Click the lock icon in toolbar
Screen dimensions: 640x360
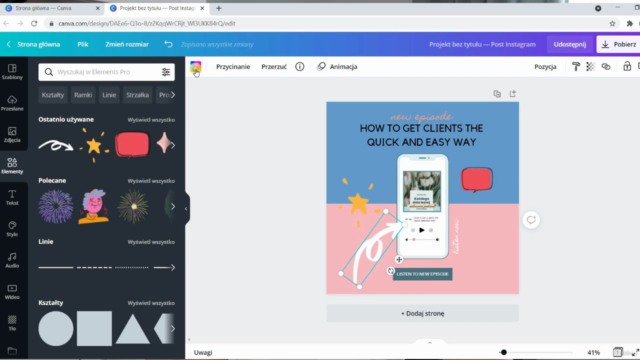(x=627, y=67)
